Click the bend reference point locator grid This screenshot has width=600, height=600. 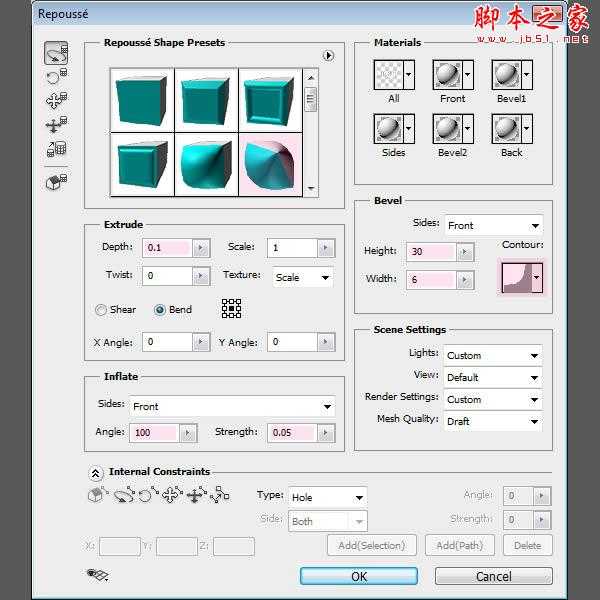(x=232, y=308)
